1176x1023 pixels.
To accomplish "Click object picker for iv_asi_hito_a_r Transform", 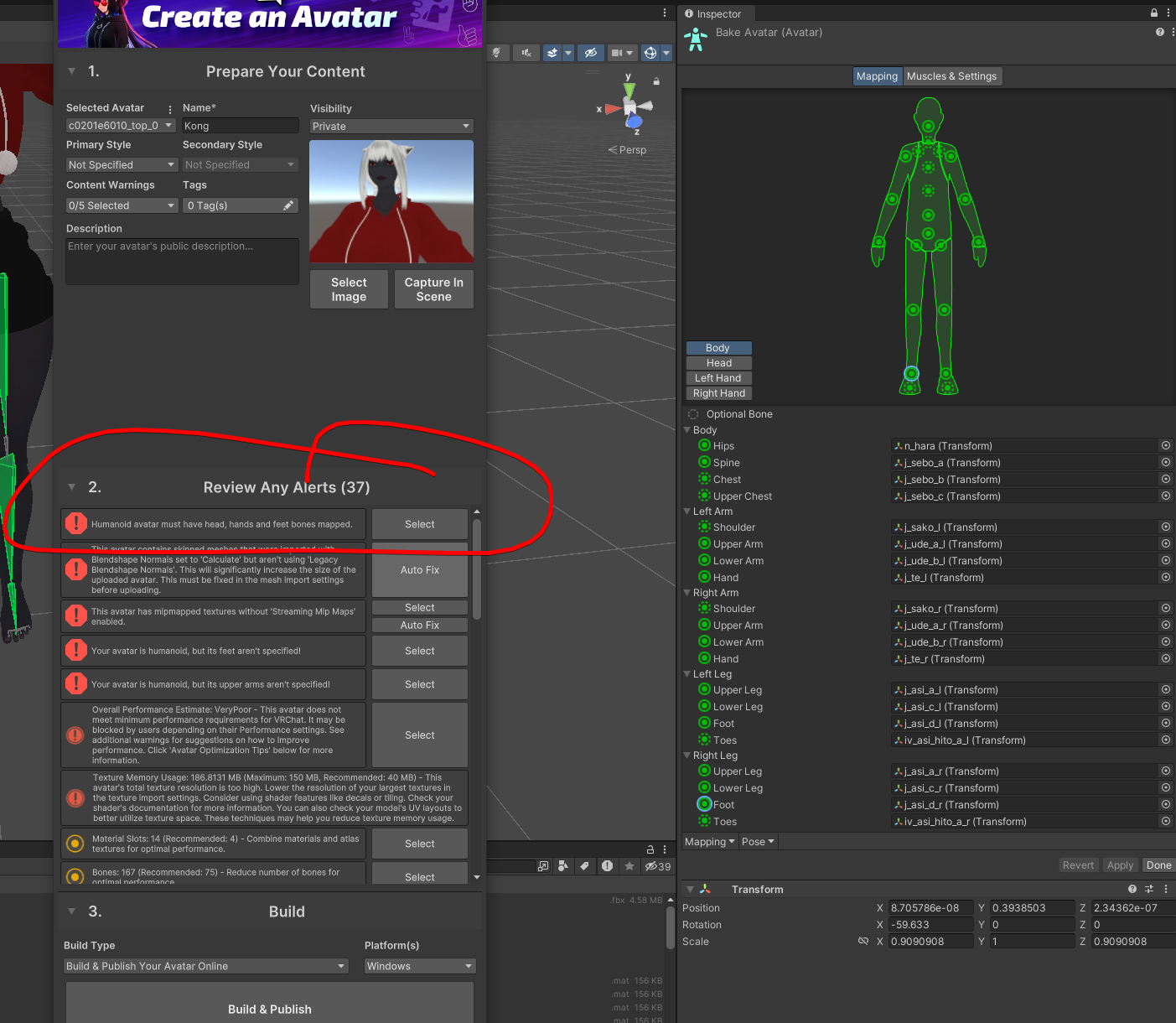I will coord(1165,821).
